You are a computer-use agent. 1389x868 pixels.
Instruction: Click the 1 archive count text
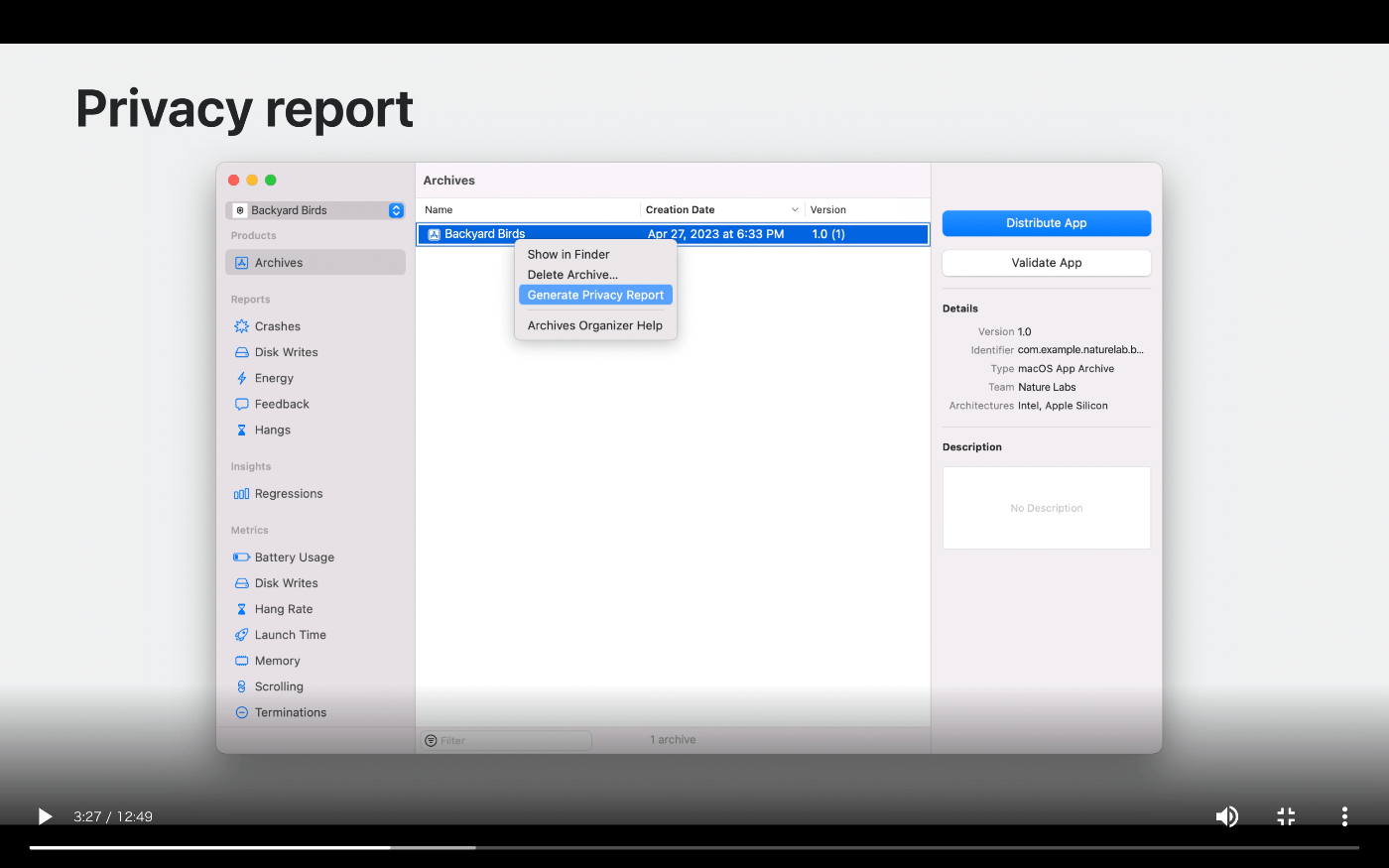point(673,740)
